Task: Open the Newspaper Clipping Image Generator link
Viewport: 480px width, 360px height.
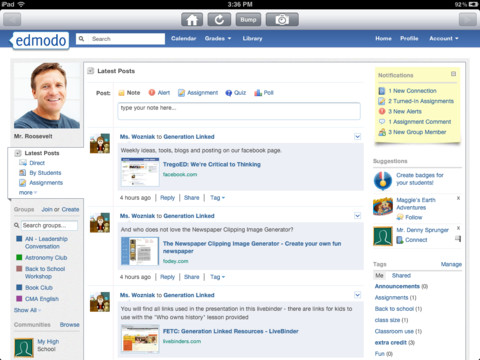Action: [252, 247]
